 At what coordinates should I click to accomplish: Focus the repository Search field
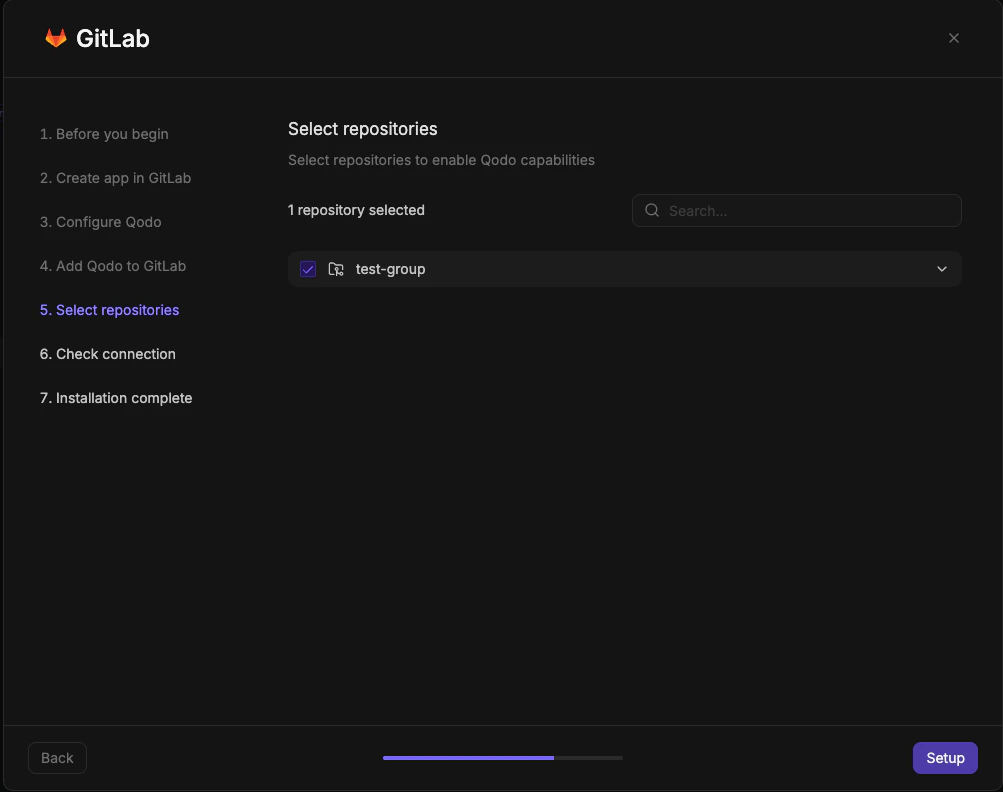coord(796,210)
